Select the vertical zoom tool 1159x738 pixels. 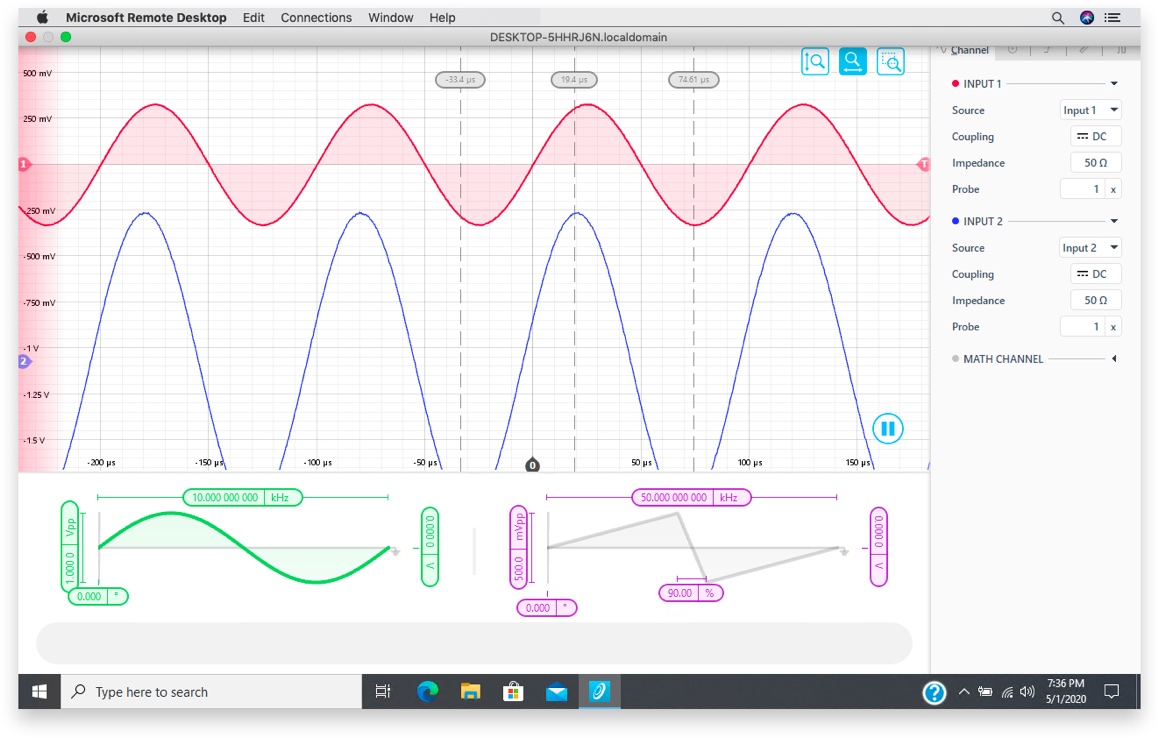tap(815, 62)
